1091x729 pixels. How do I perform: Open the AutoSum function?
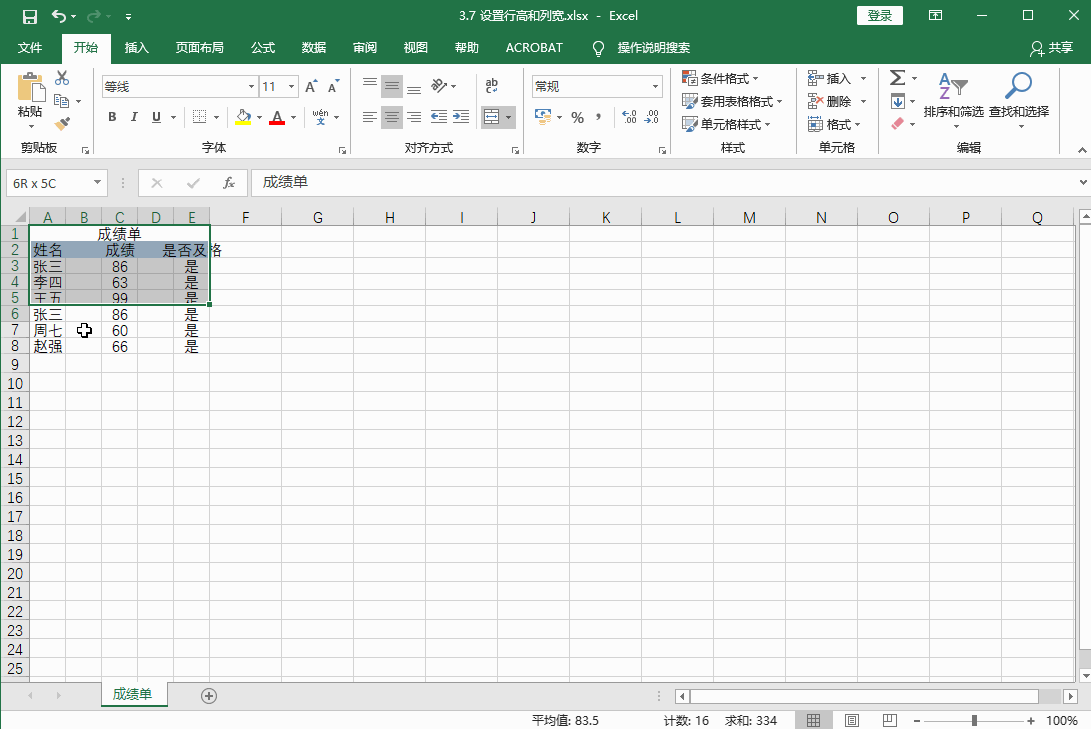coord(899,77)
